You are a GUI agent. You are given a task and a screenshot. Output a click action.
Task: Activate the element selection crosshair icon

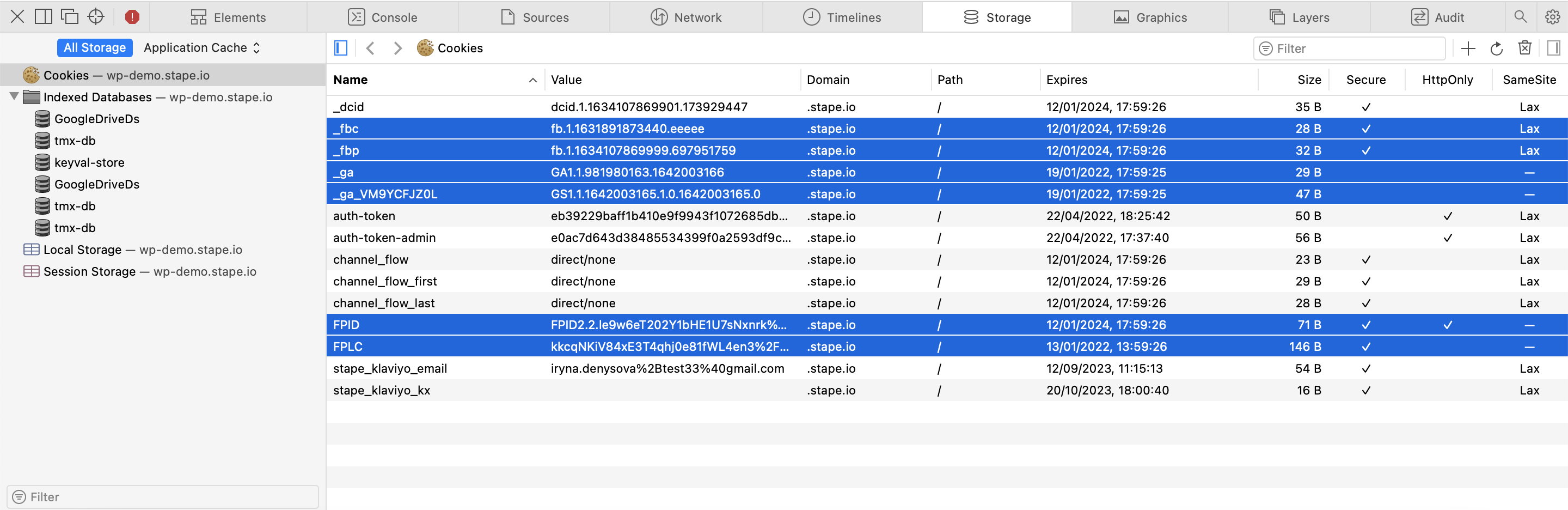click(96, 16)
